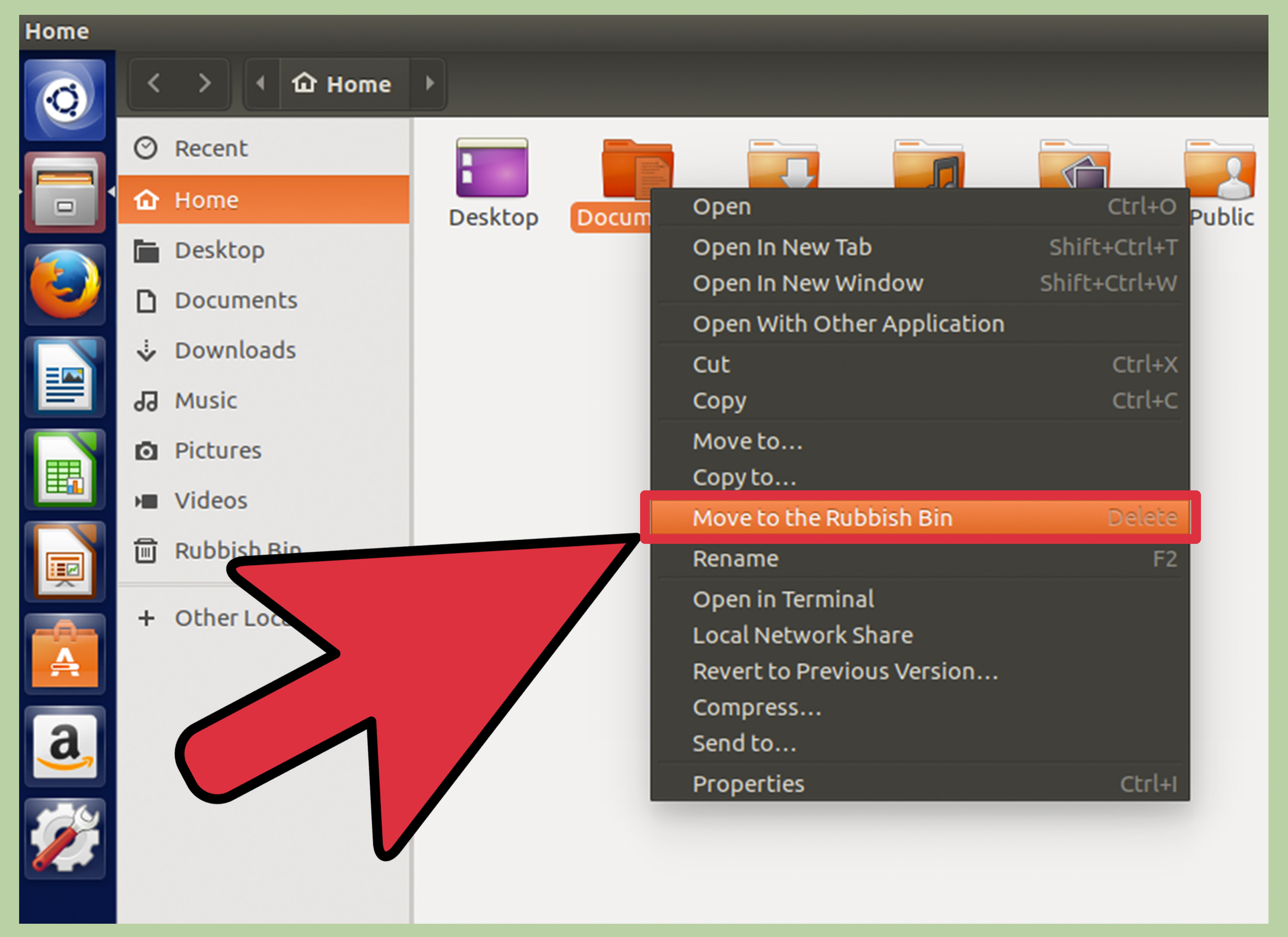Select the Music folder icon
This screenshot has width=1288, height=937.
click(929, 164)
